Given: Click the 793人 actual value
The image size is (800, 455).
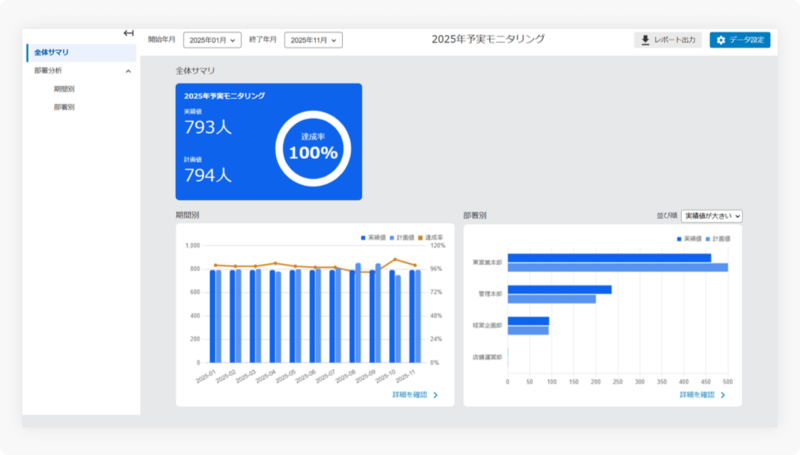Looking at the screenshot, I should [x=208, y=127].
